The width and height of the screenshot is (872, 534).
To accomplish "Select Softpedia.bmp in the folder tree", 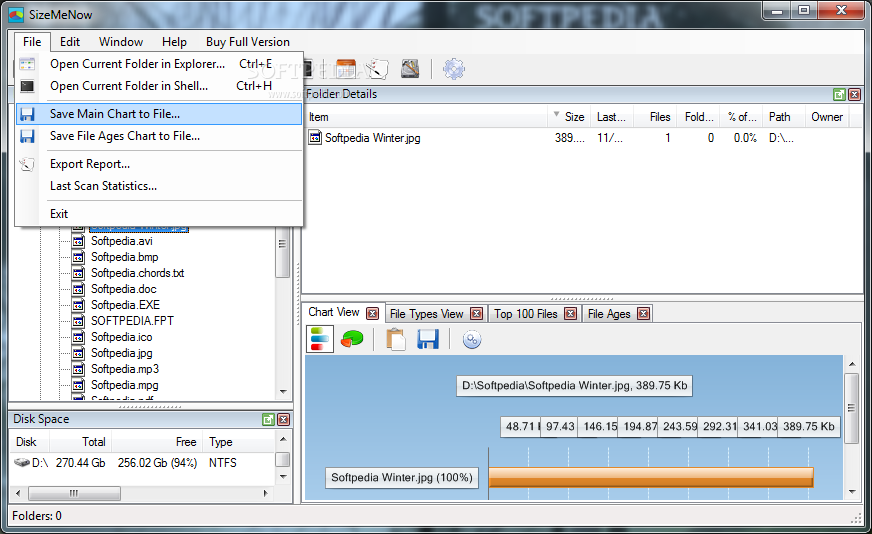I will click(x=125, y=257).
